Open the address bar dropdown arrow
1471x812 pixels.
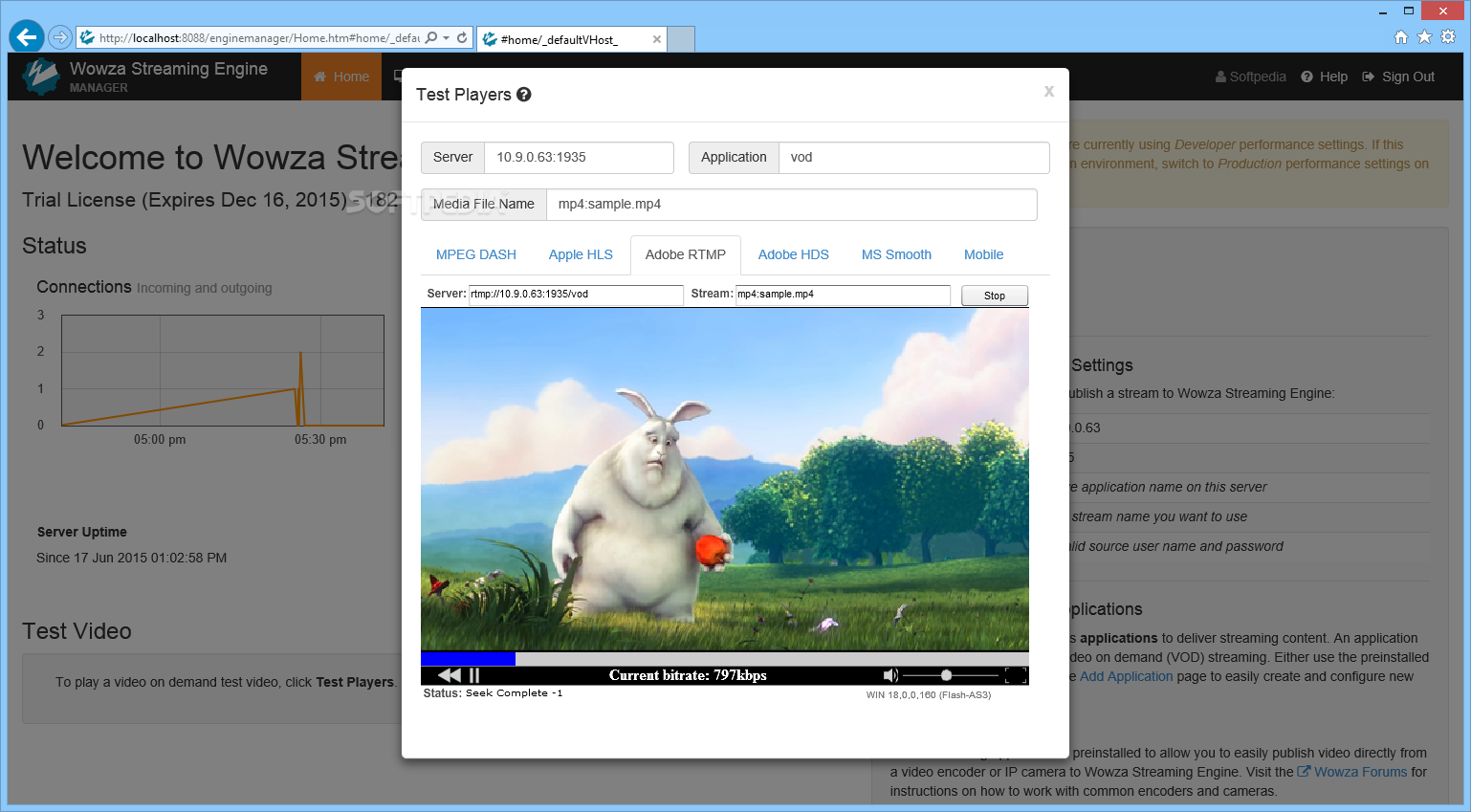point(446,38)
